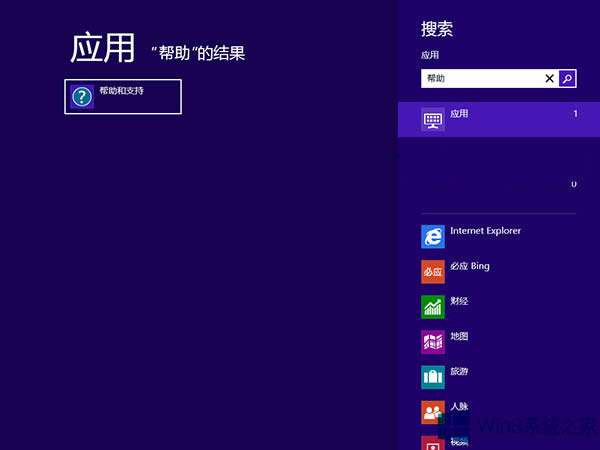This screenshot has width=600, height=450.
Task: Choose the 应用 search category label
Action: click(x=459, y=114)
